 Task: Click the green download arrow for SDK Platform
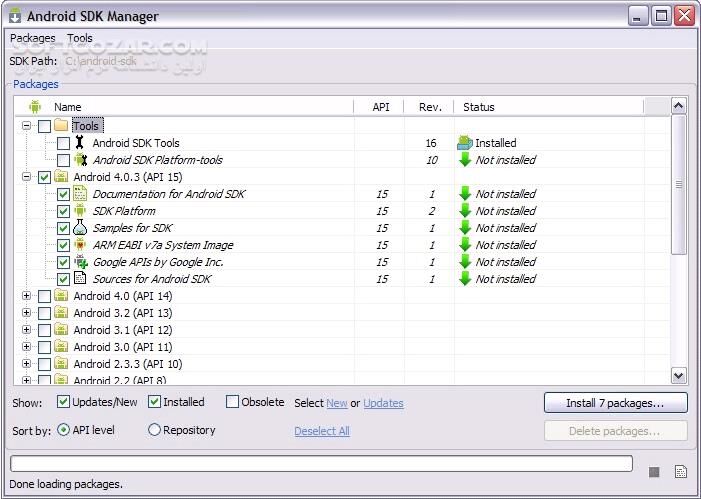click(x=465, y=211)
